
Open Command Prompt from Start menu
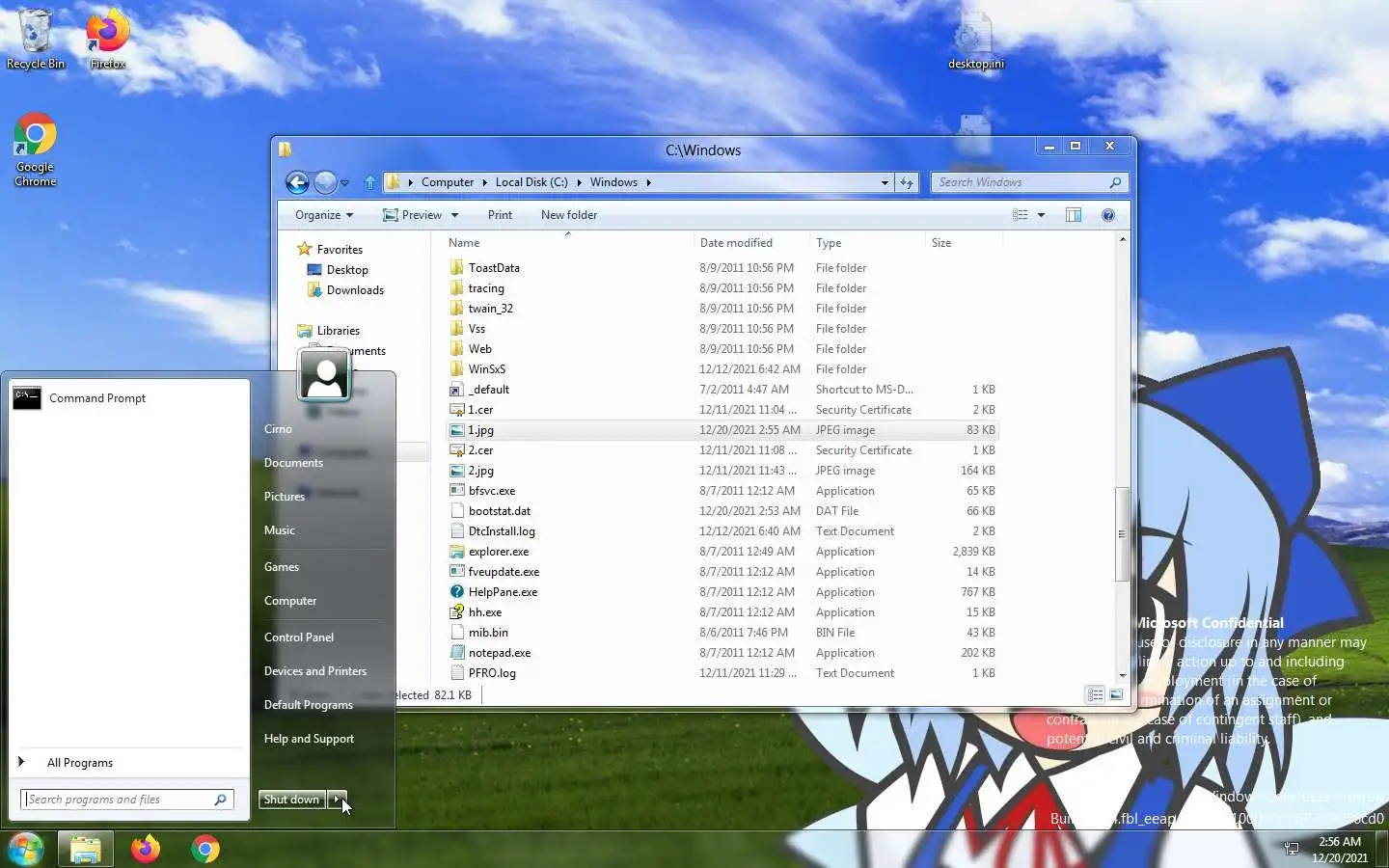tap(128, 398)
